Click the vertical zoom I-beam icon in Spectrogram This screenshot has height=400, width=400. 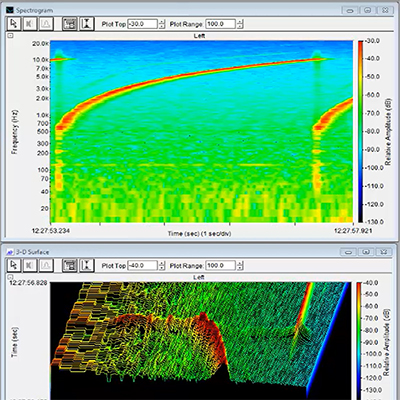(x=86, y=24)
